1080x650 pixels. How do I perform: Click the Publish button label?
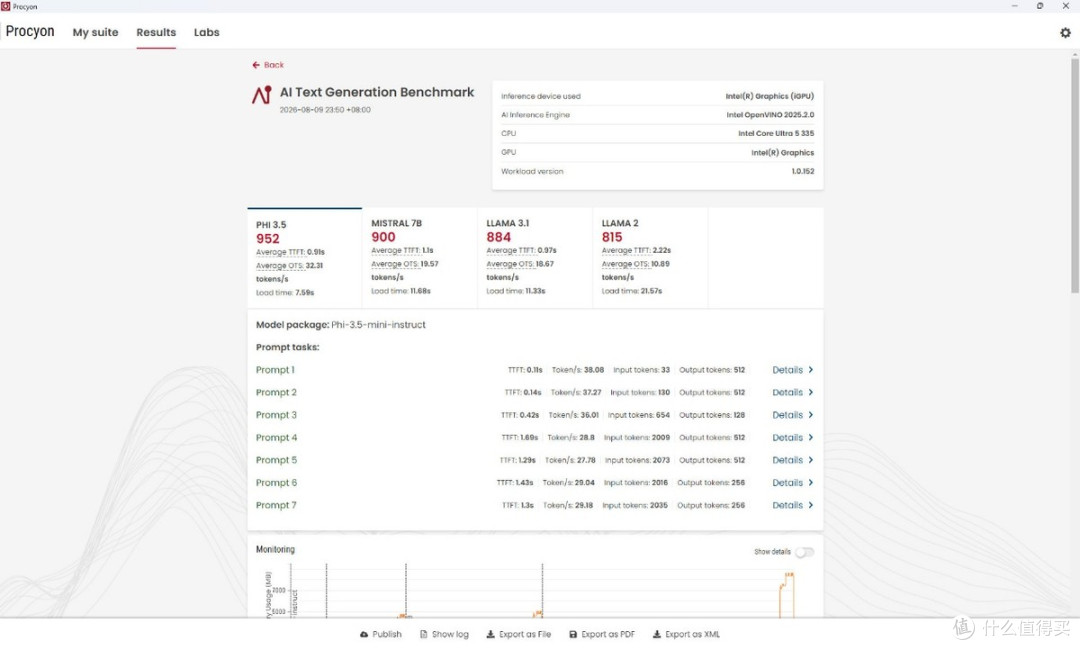point(386,634)
